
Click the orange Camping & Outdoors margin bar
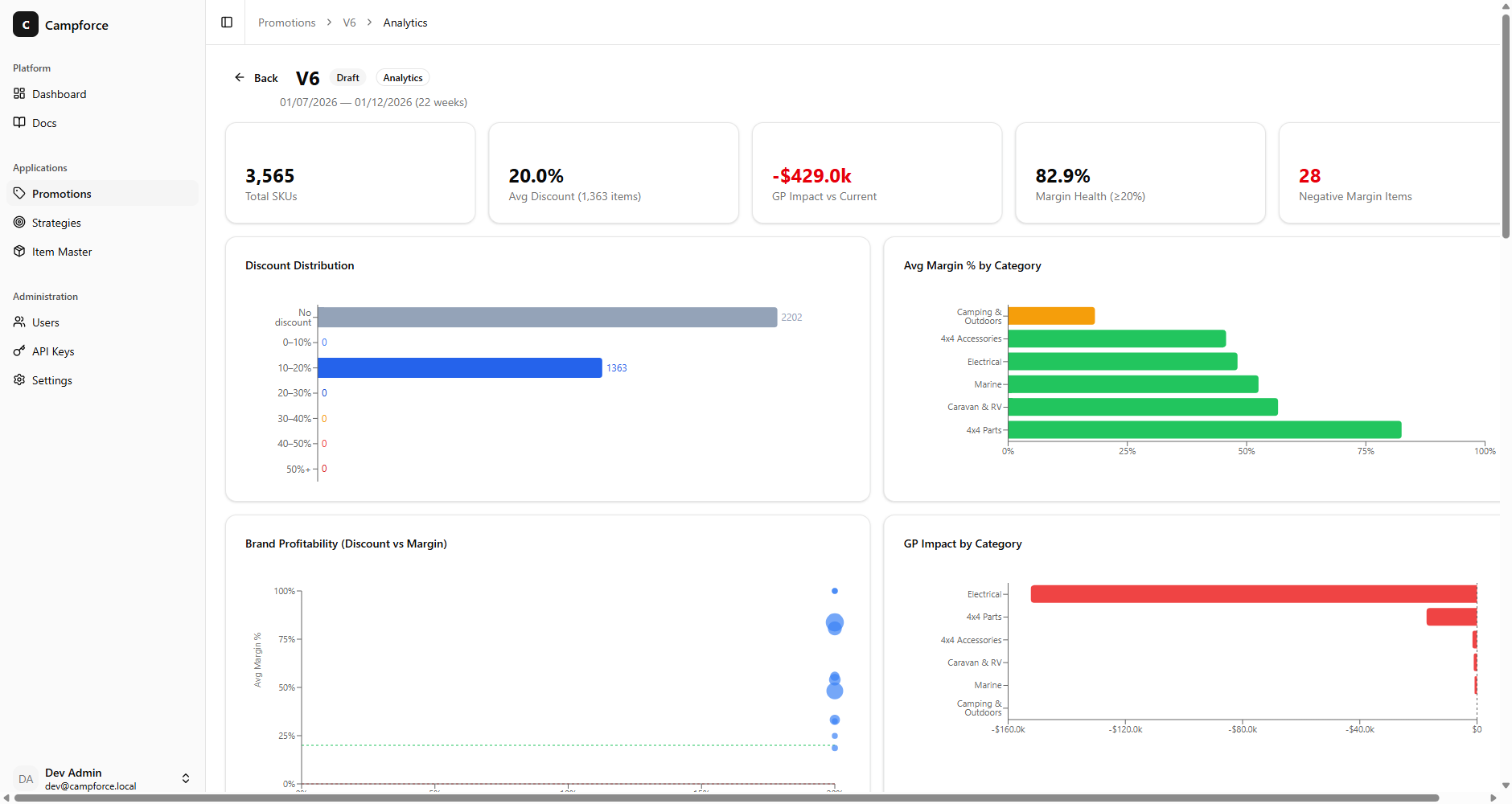[x=1051, y=316]
